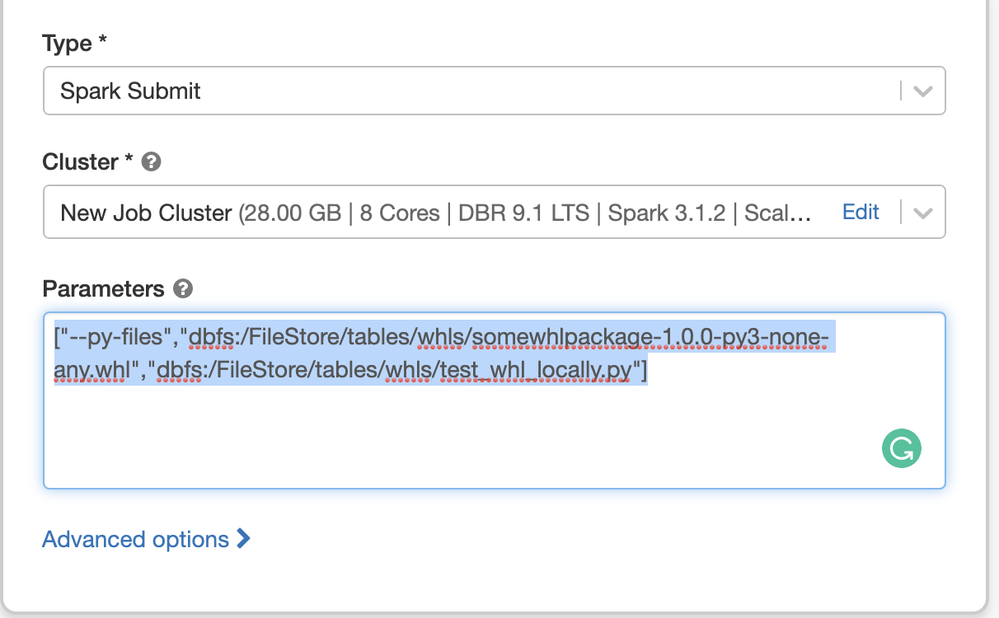Screen dimensions: 999x618
Task: Click the chevron next to Advanced options
Action: click(x=243, y=540)
